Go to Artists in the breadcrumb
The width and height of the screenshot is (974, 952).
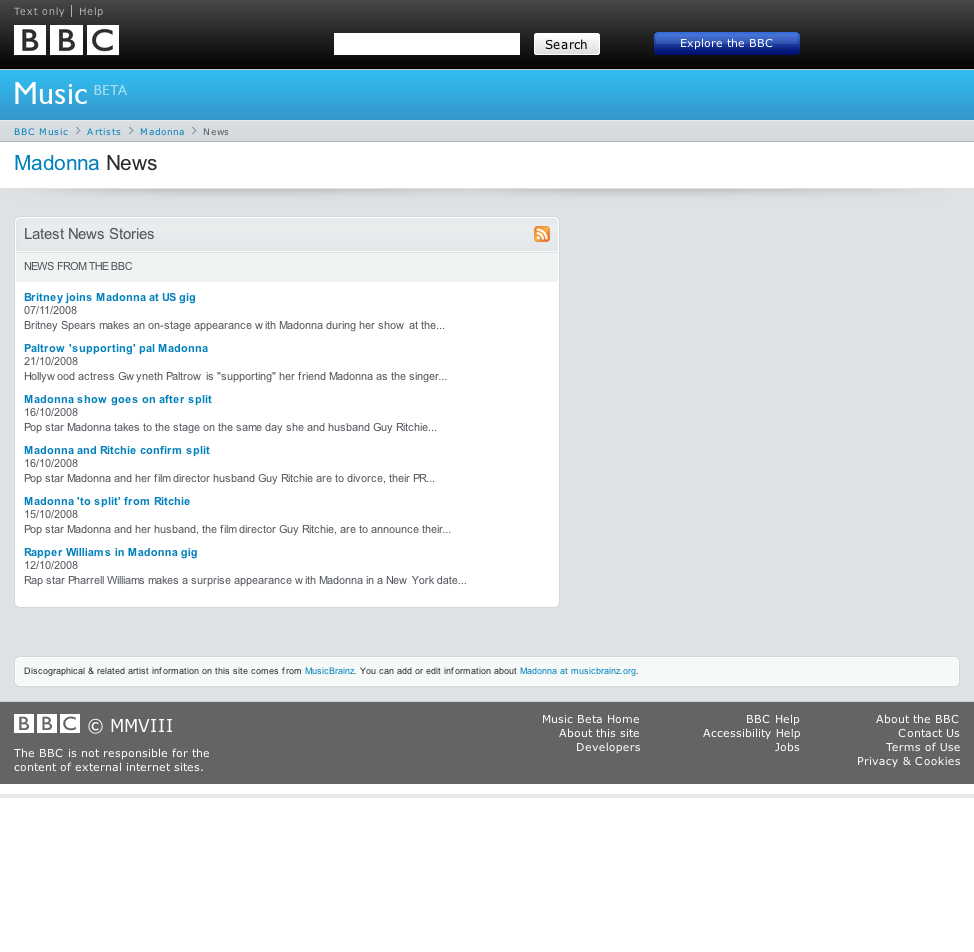click(104, 132)
